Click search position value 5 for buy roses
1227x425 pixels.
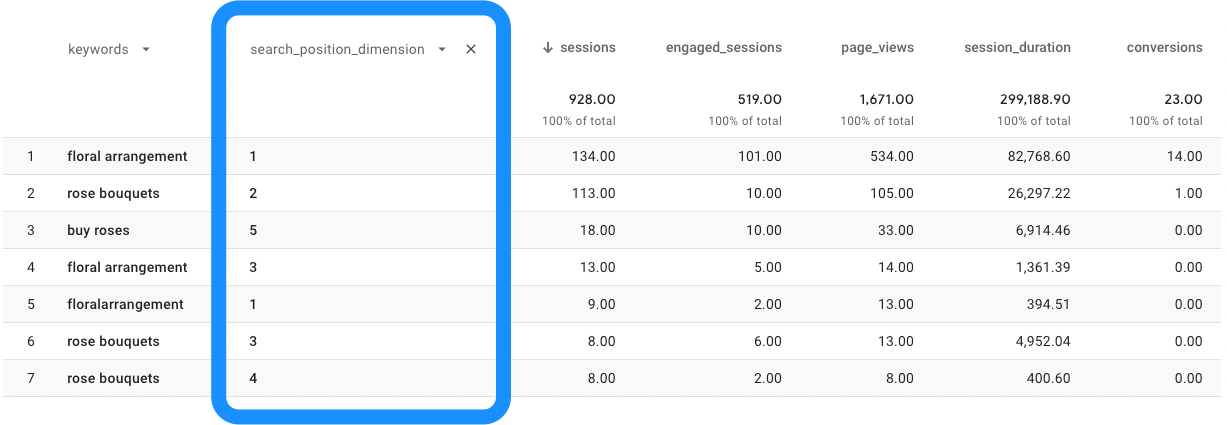(254, 230)
